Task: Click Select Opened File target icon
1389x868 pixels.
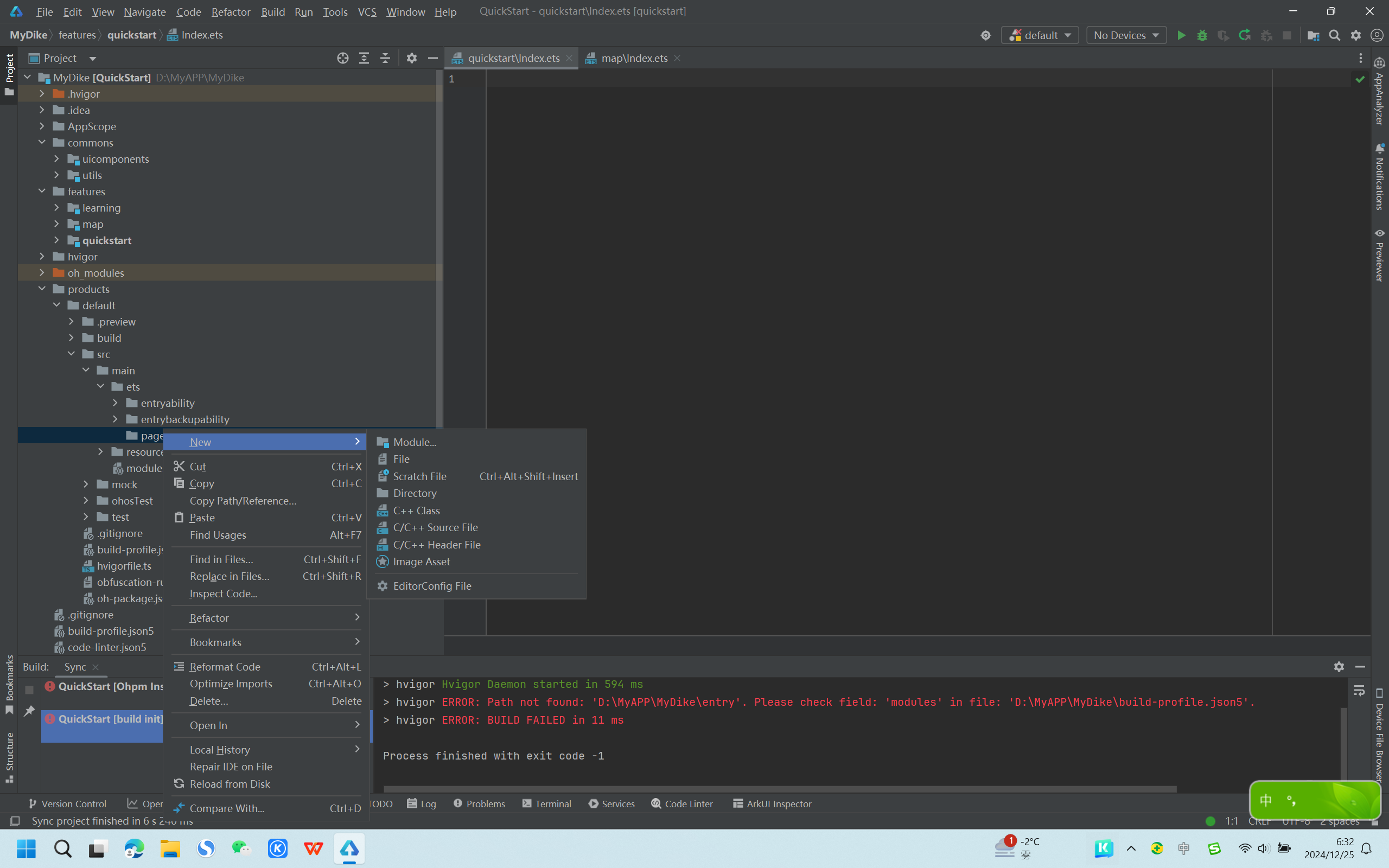Action: 343,58
